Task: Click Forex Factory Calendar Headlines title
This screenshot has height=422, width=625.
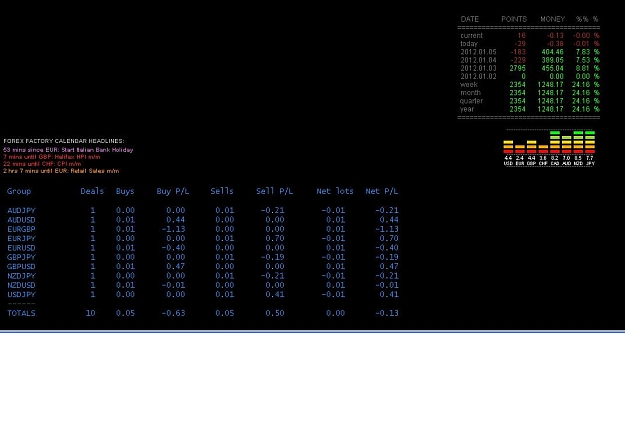Action: pyautogui.click(x=64, y=141)
